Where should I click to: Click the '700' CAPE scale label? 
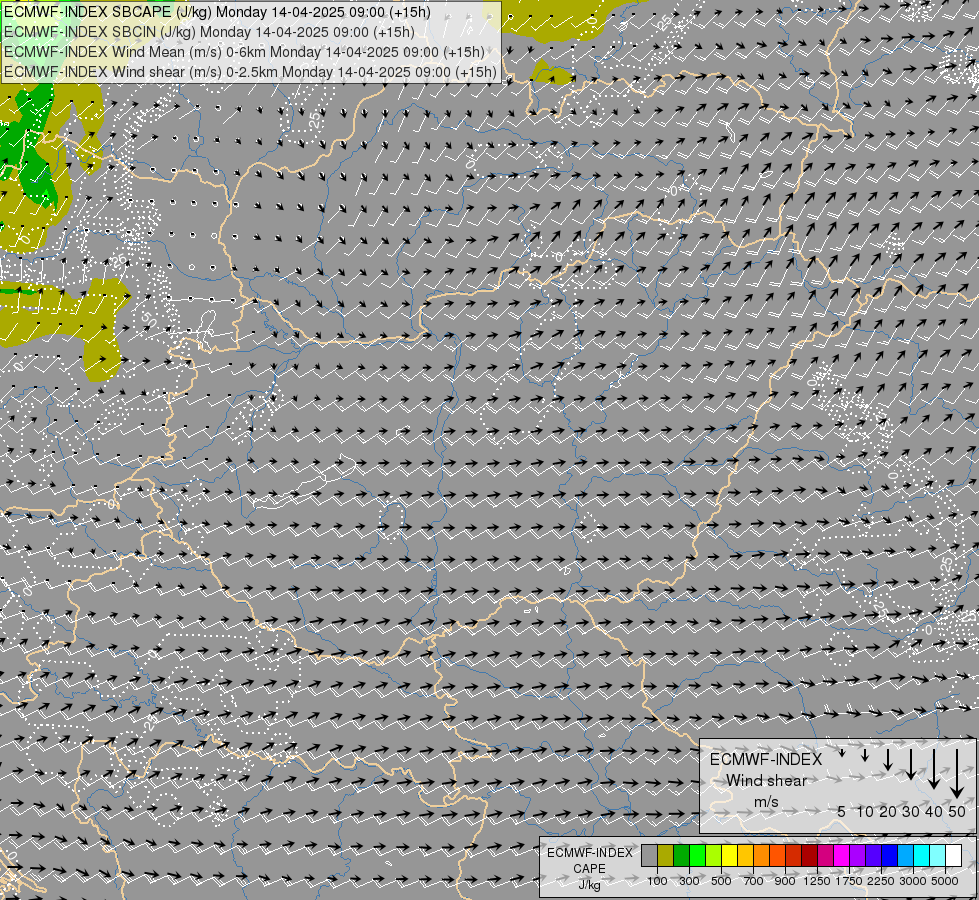754,881
